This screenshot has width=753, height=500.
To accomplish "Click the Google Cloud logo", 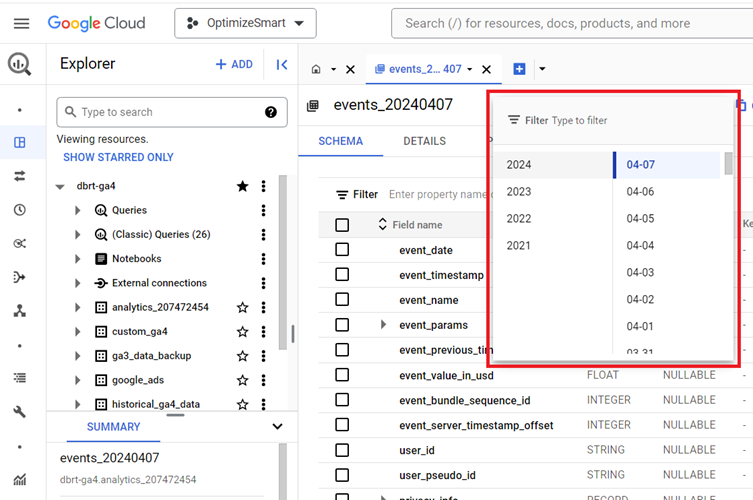I will [x=96, y=23].
